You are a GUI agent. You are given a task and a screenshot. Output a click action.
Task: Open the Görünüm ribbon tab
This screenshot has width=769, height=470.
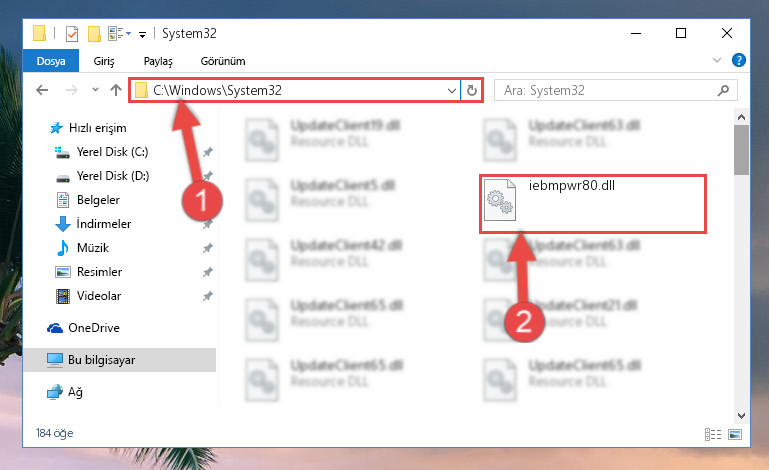(x=223, y=61)
